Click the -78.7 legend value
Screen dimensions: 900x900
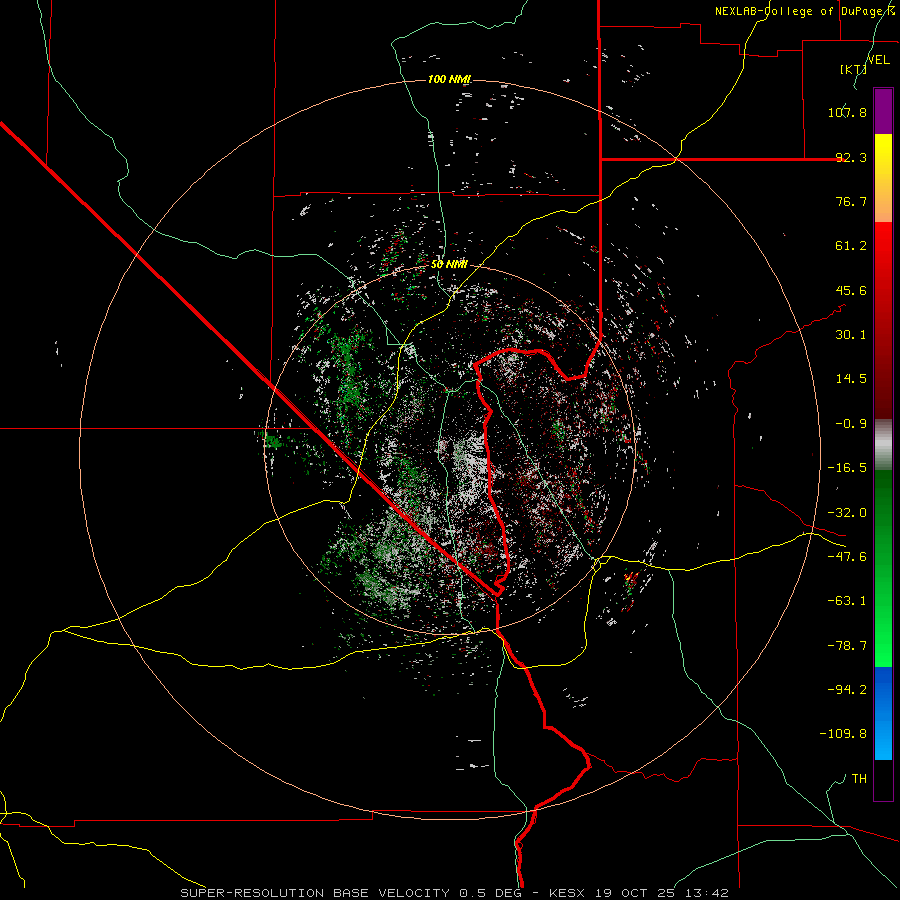(847, 646)
